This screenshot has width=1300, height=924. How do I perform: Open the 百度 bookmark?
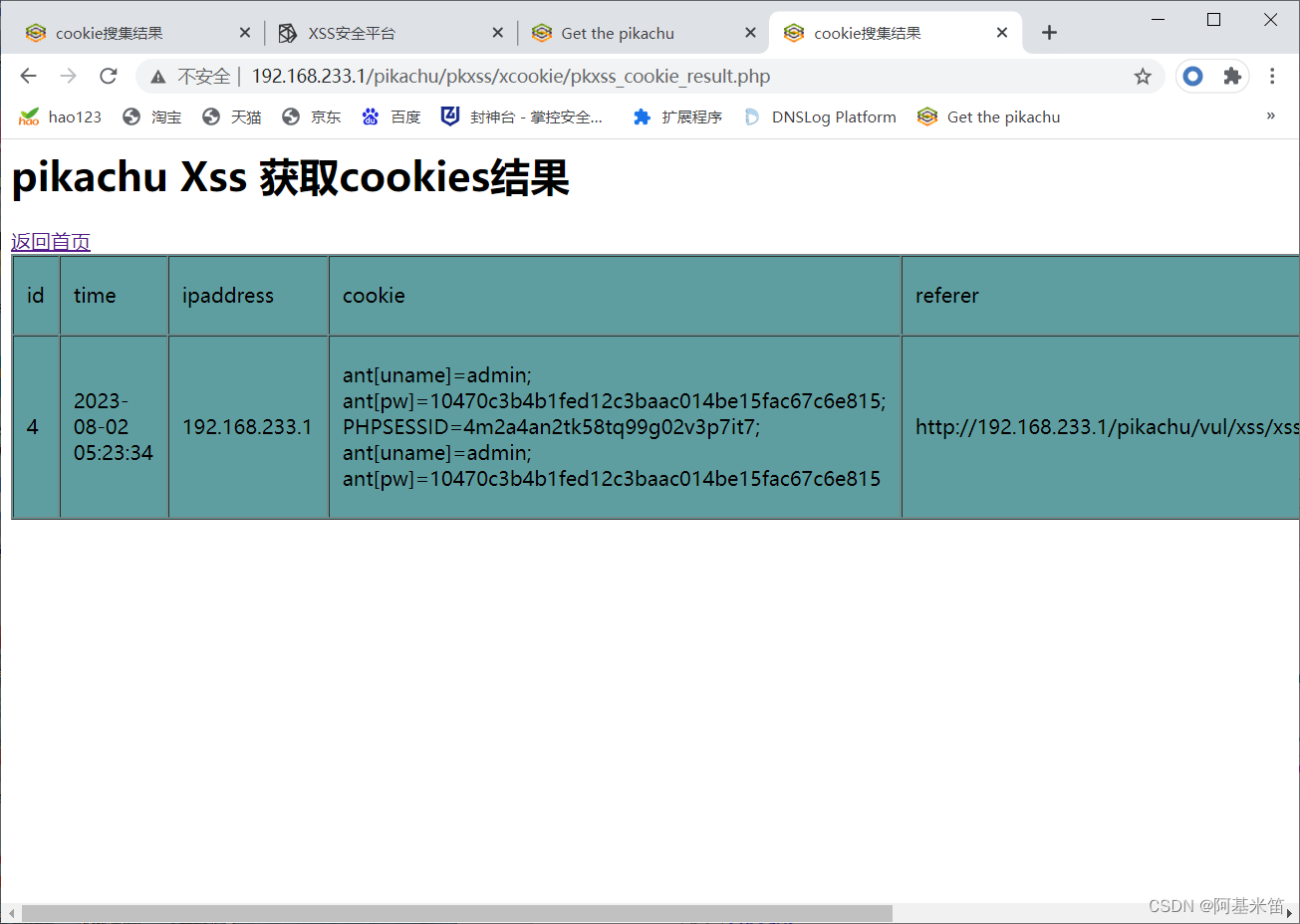[x=391, y=116]
